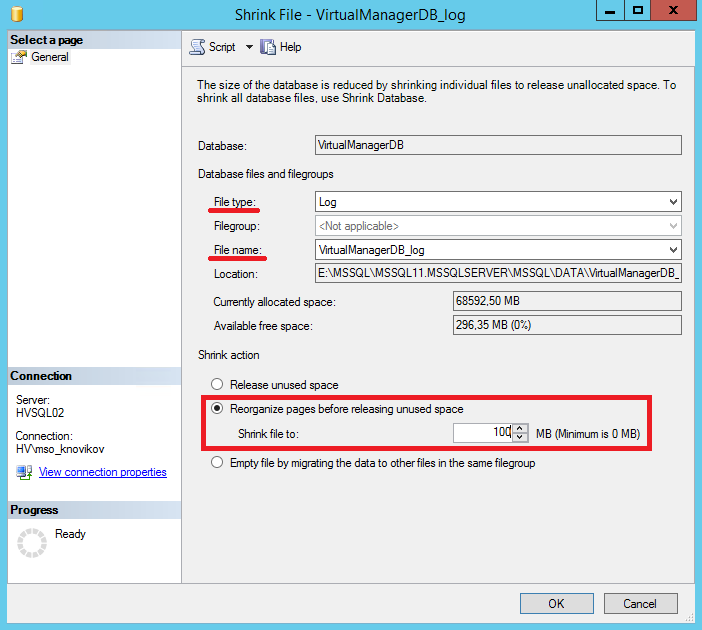Open View connection properties link
This screenshot has width=702, height=630.
coord(103,472)
